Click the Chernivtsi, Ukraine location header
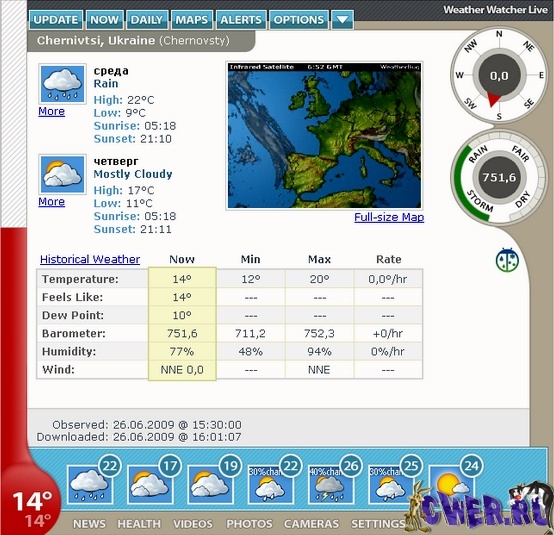Screen dimensions: 554x535 point(141,41)
